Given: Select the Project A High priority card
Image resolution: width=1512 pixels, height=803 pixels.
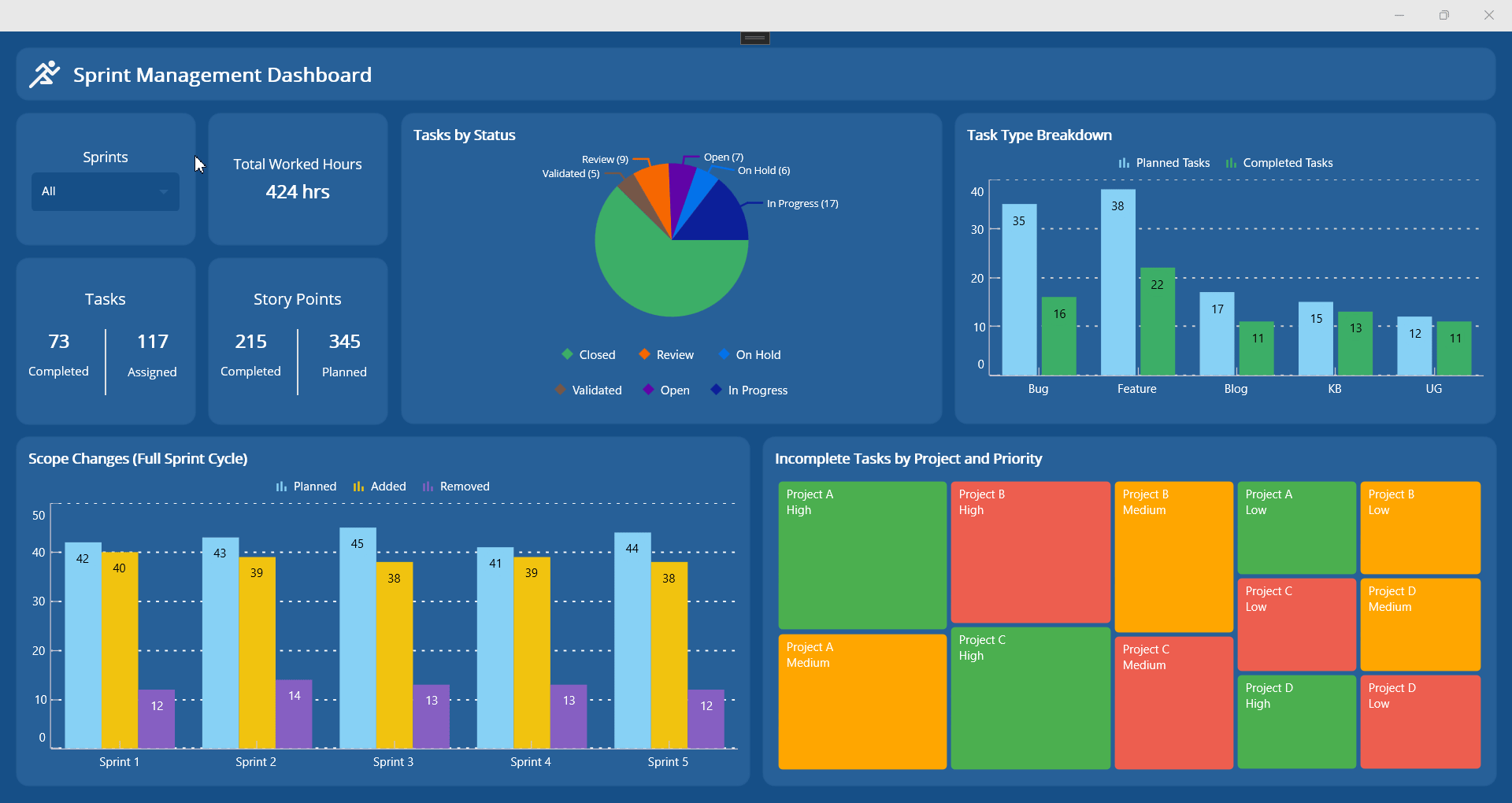Looking at the screenshot, I should tap(862, 555).
